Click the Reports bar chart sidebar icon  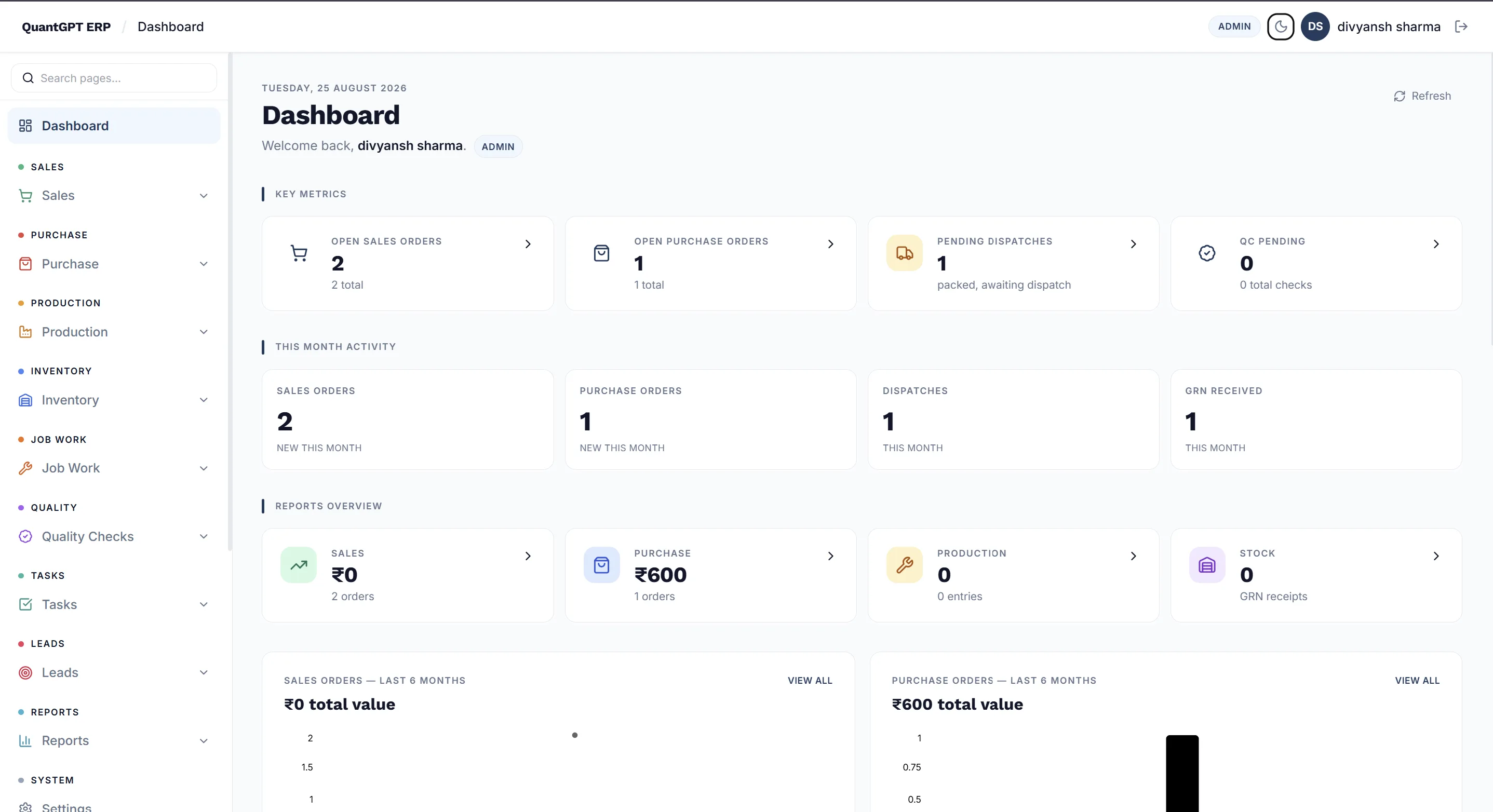click(x=25, y=741)
